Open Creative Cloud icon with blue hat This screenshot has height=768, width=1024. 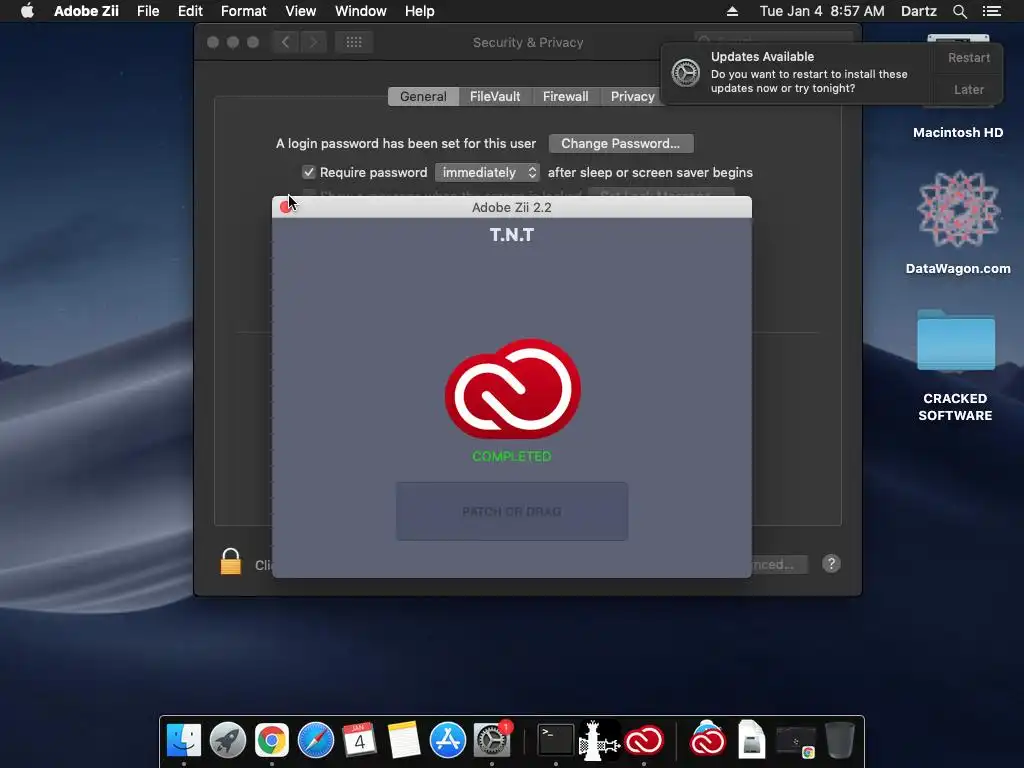coord(707,739)
